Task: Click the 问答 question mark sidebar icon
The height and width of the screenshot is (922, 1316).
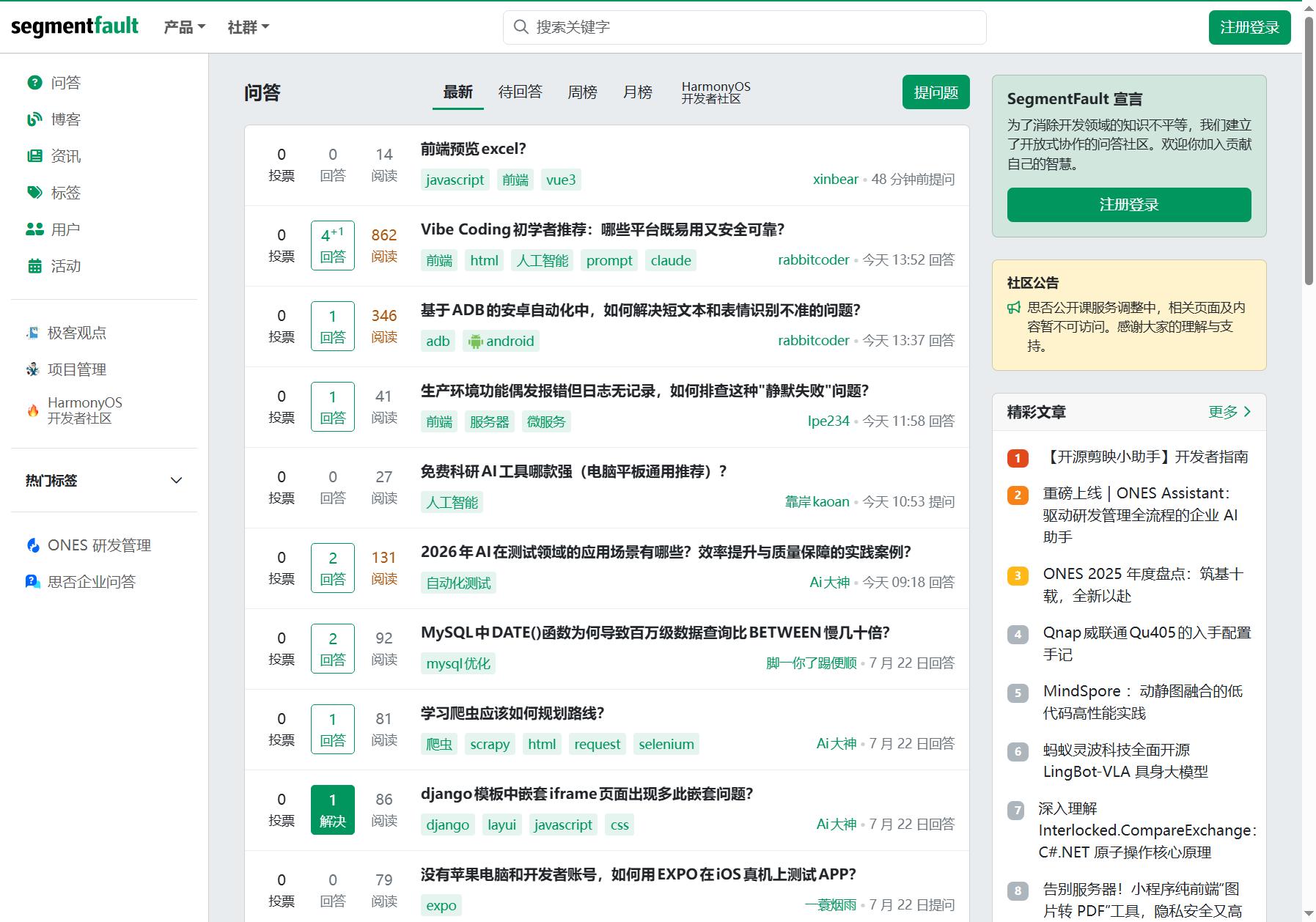Action: (x=34, y=83)
